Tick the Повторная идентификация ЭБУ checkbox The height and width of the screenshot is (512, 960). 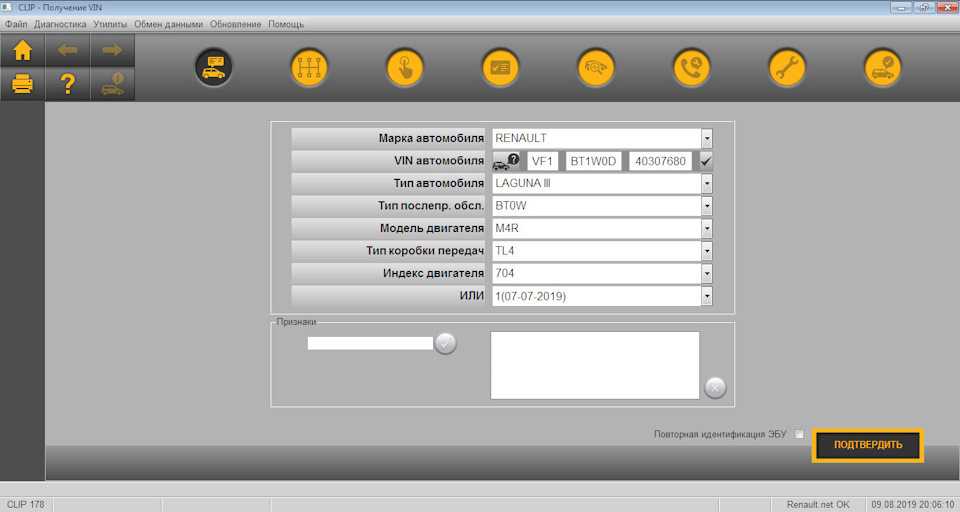(799, 434)
